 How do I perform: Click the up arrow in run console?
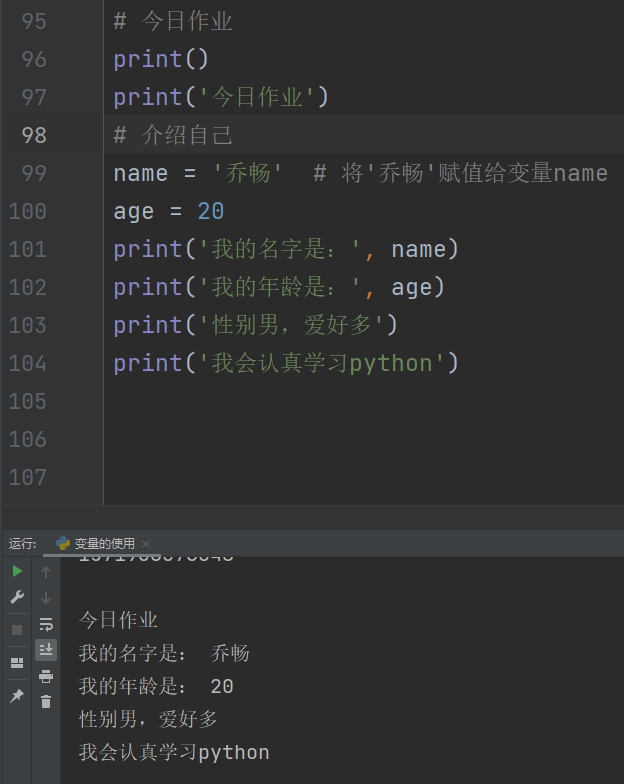coord(46,571)
